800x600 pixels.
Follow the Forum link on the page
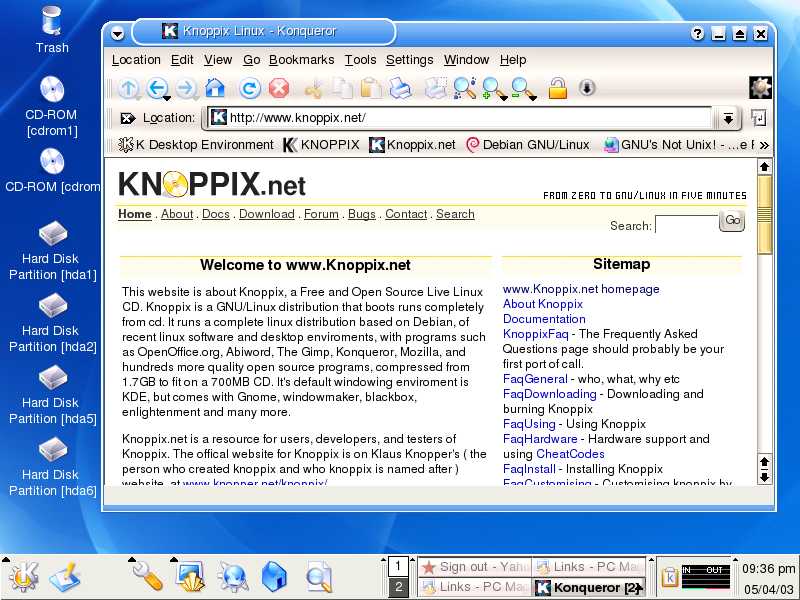pos(321,214)
